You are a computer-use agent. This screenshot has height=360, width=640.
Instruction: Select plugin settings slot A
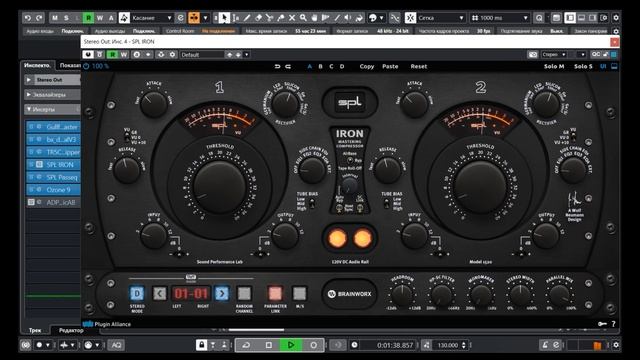(x=309, y=66)
